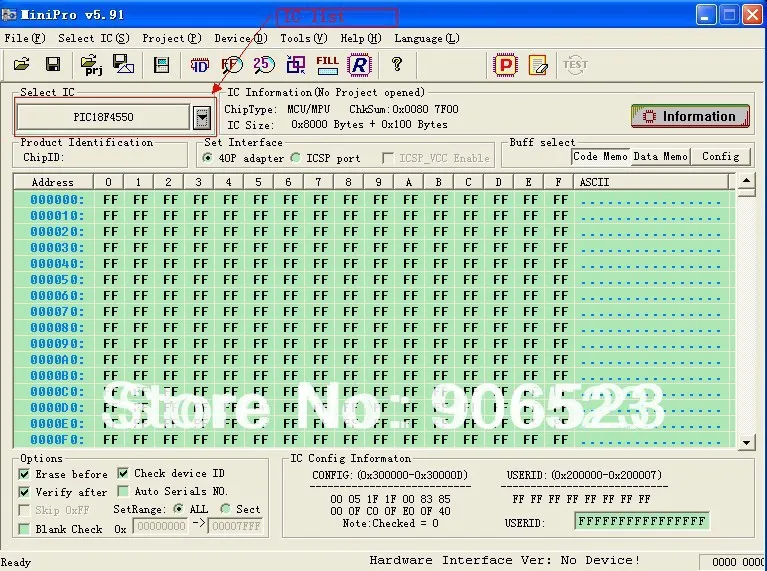Image resolution: width=767 pixels, height=571 pixels.
Task: Click the 25 flash search icon
Action: (264, 65)
